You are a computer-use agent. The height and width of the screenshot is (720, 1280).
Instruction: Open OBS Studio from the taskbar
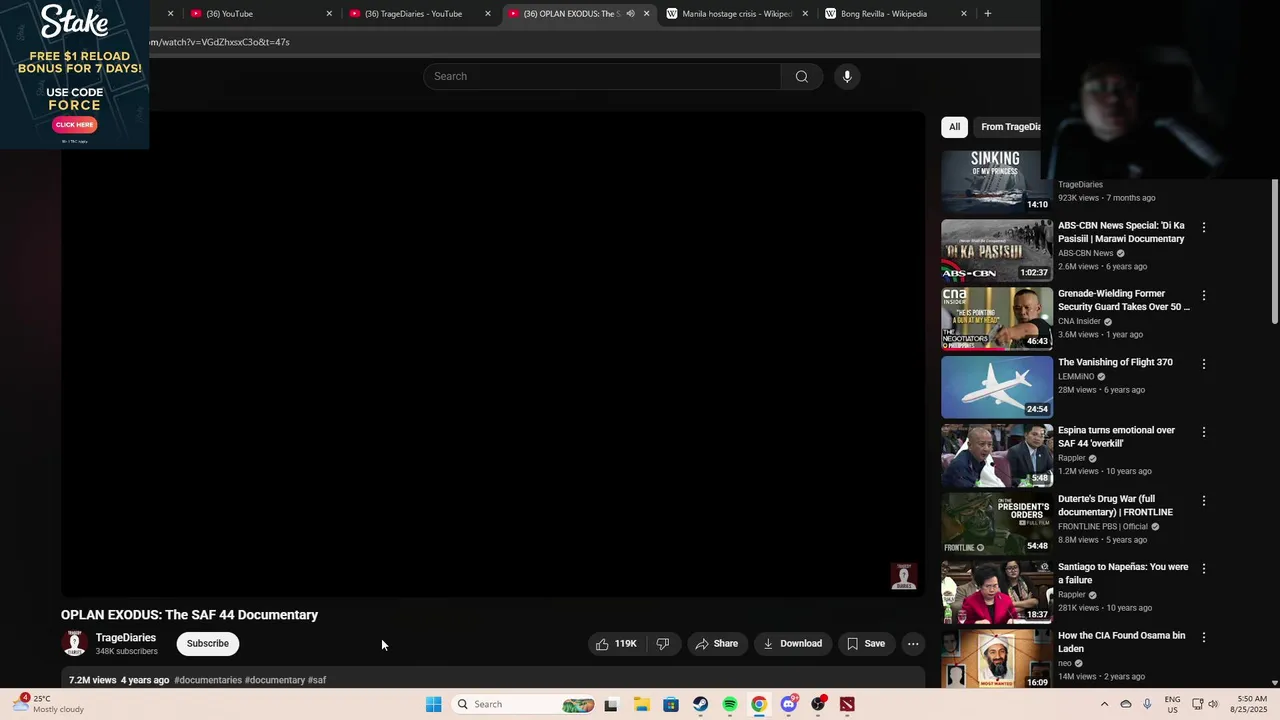click(x=818, y=704)
